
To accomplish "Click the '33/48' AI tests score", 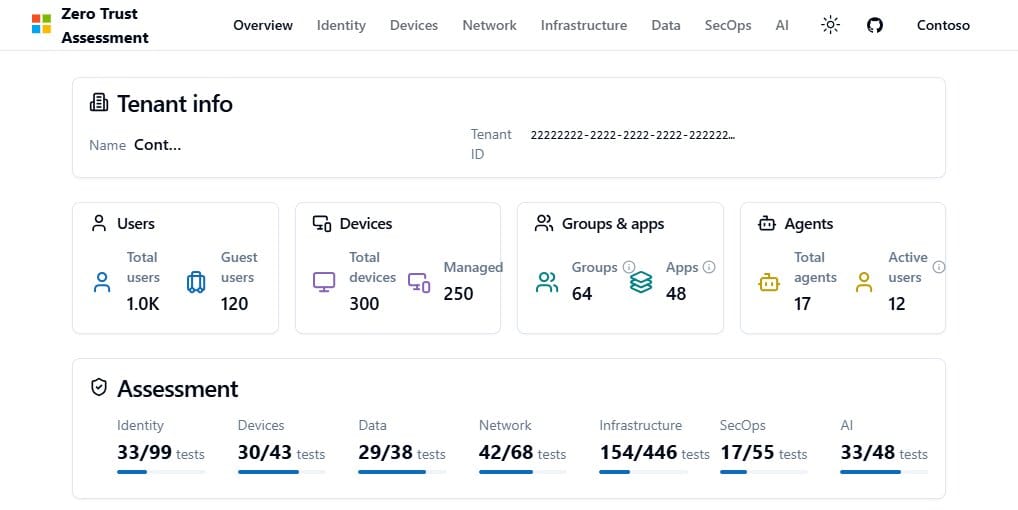I will pyautogui.click(x=867, y=452).
